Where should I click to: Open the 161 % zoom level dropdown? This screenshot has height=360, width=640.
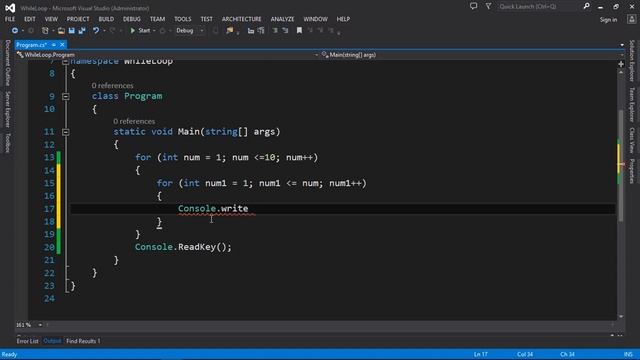[x=29, y=325]
